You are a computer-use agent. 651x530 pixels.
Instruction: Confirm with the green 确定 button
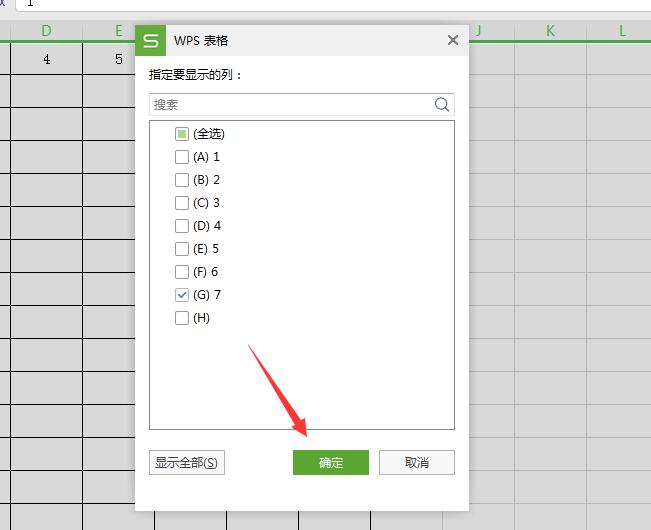point(330,462)
